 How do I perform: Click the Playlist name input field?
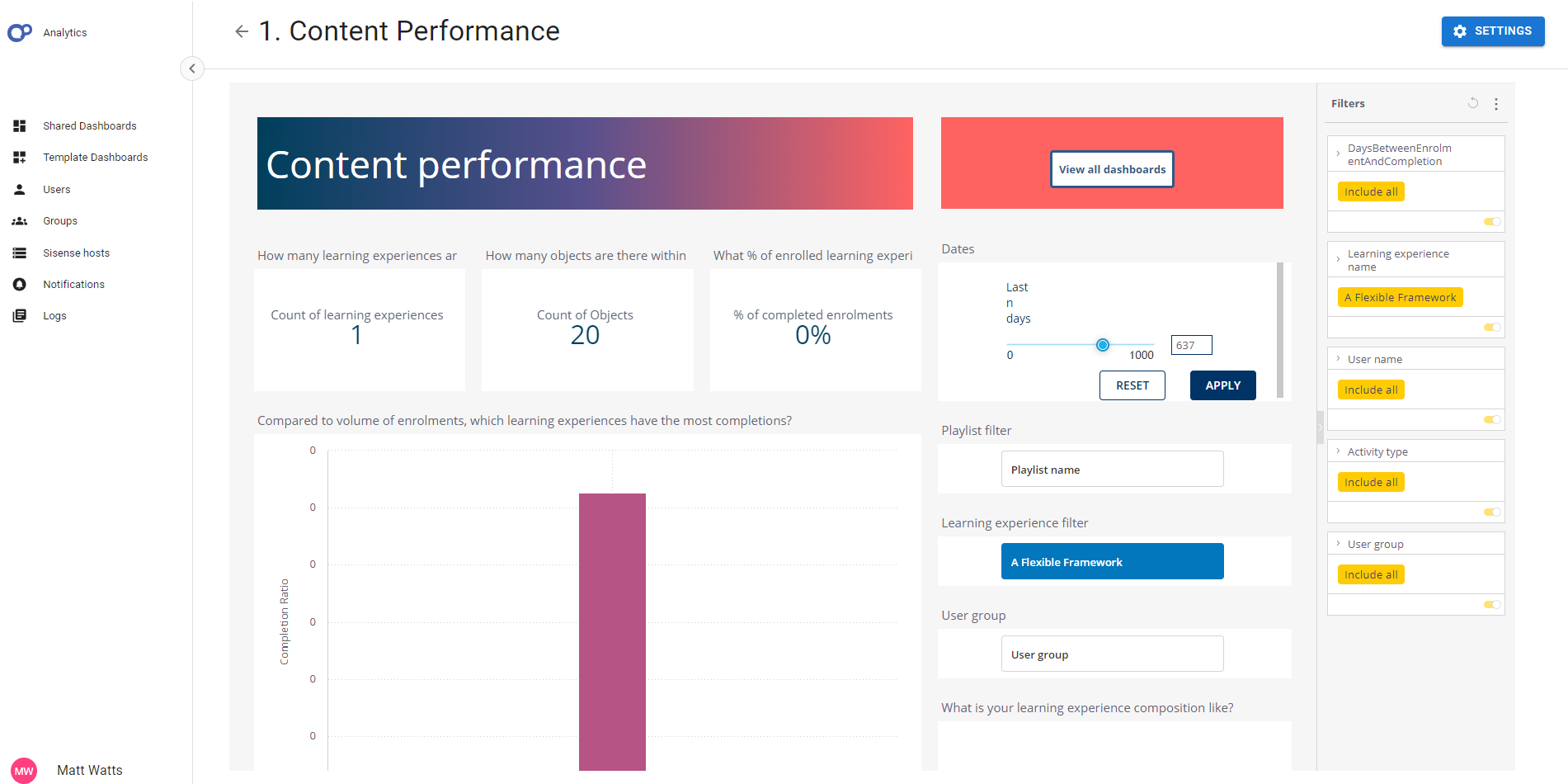[x=1112, y=468]
